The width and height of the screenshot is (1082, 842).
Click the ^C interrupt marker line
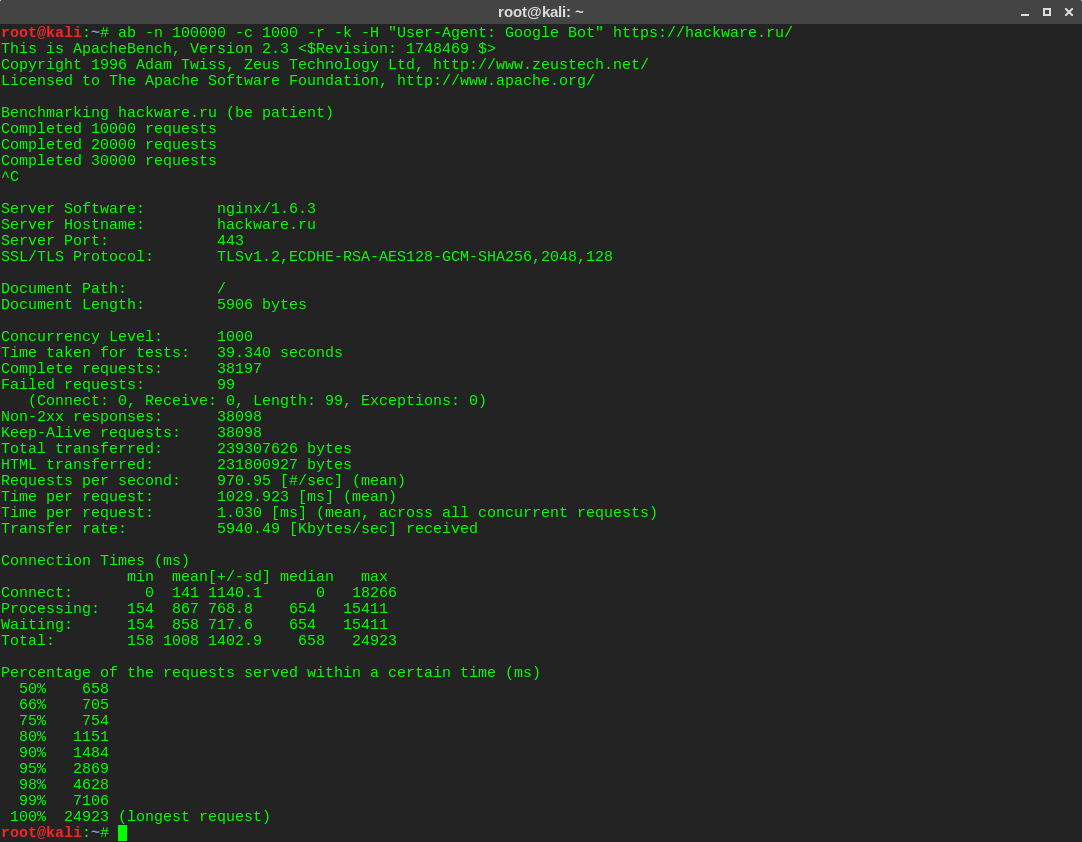[9, 176]
